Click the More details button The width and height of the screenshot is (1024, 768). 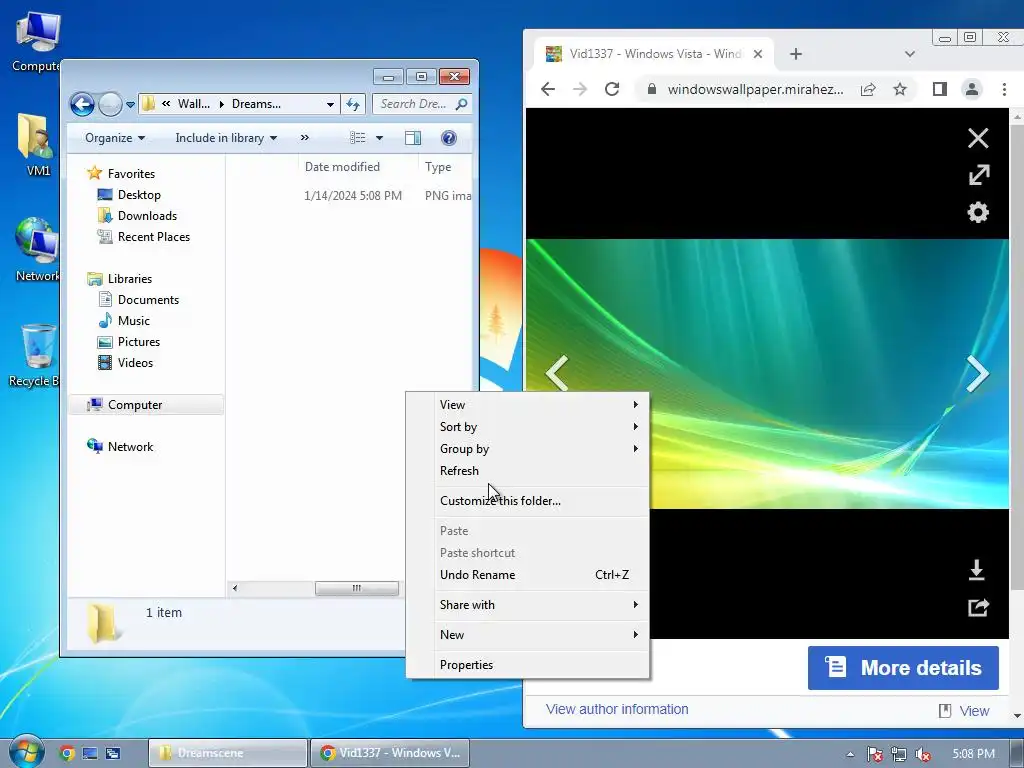pyautogui.click(x=903, y=667)
